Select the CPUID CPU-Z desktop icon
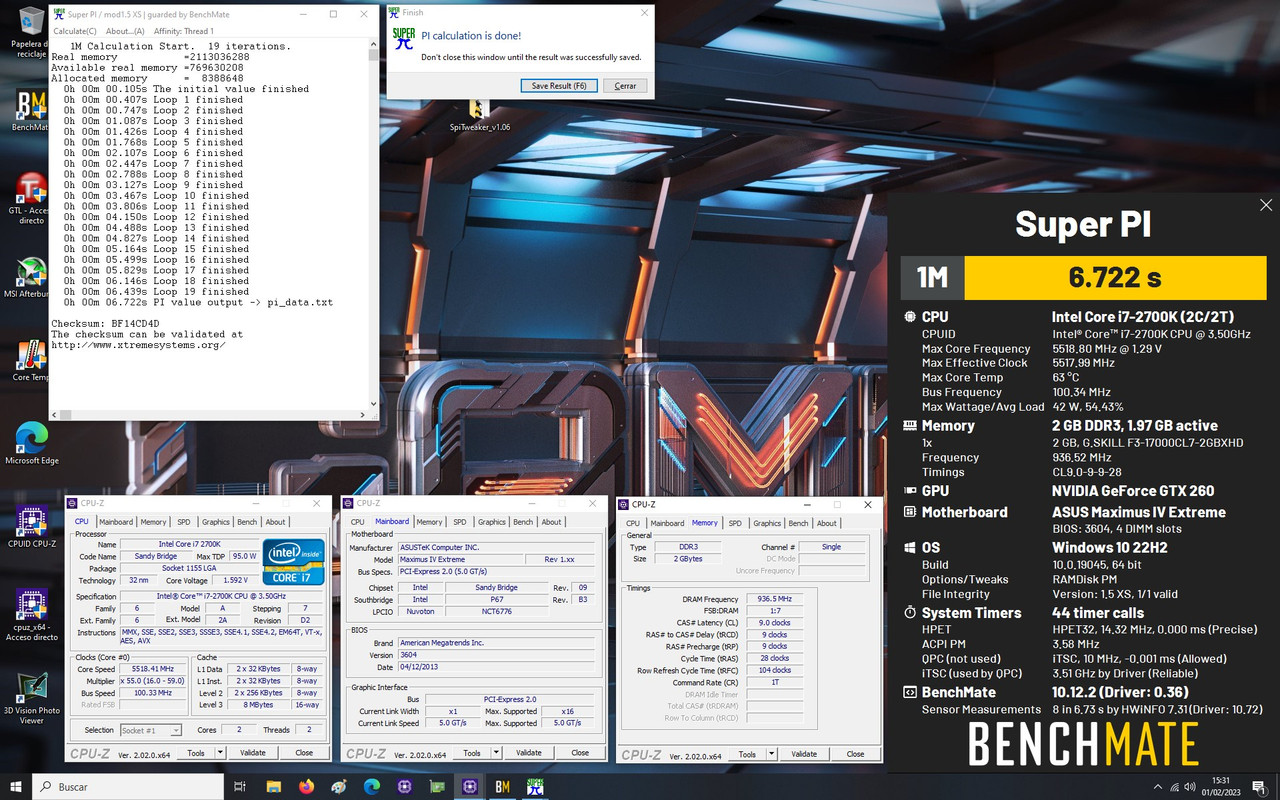The width and height of the screenshot is (1280, 800). pos(32,527)
